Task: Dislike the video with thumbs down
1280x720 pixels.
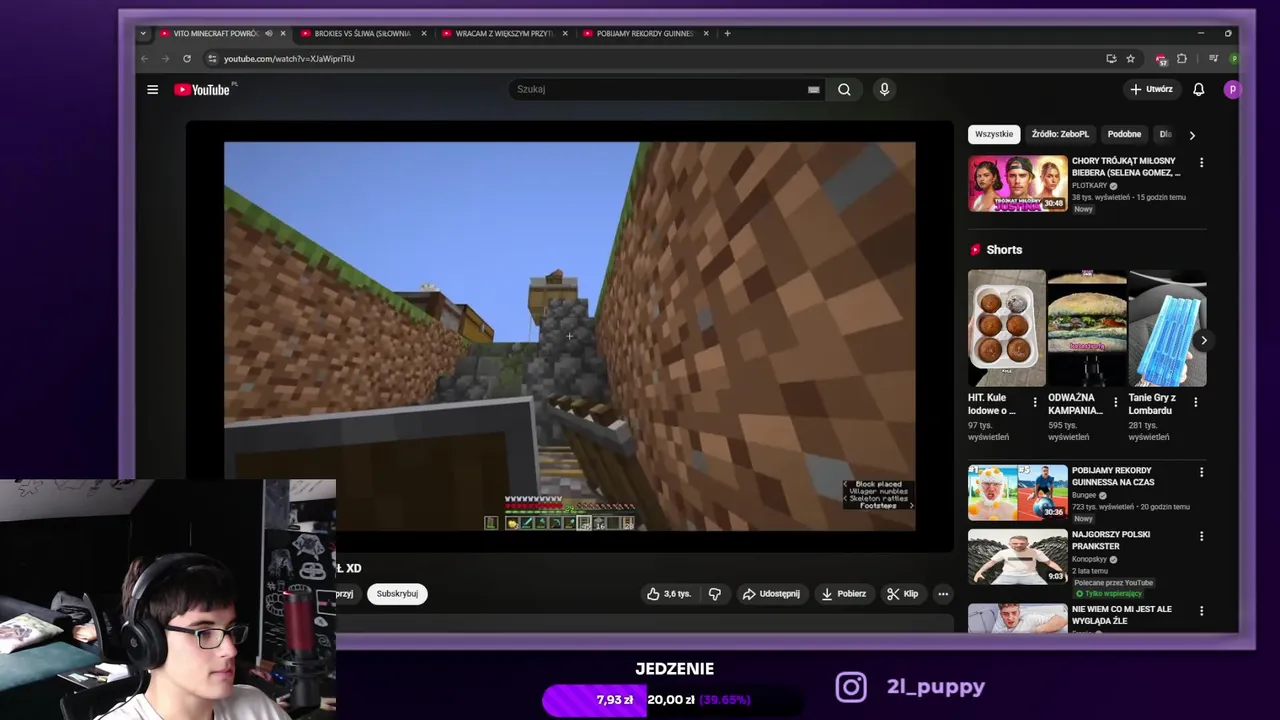Action: (x=714, y=593)
